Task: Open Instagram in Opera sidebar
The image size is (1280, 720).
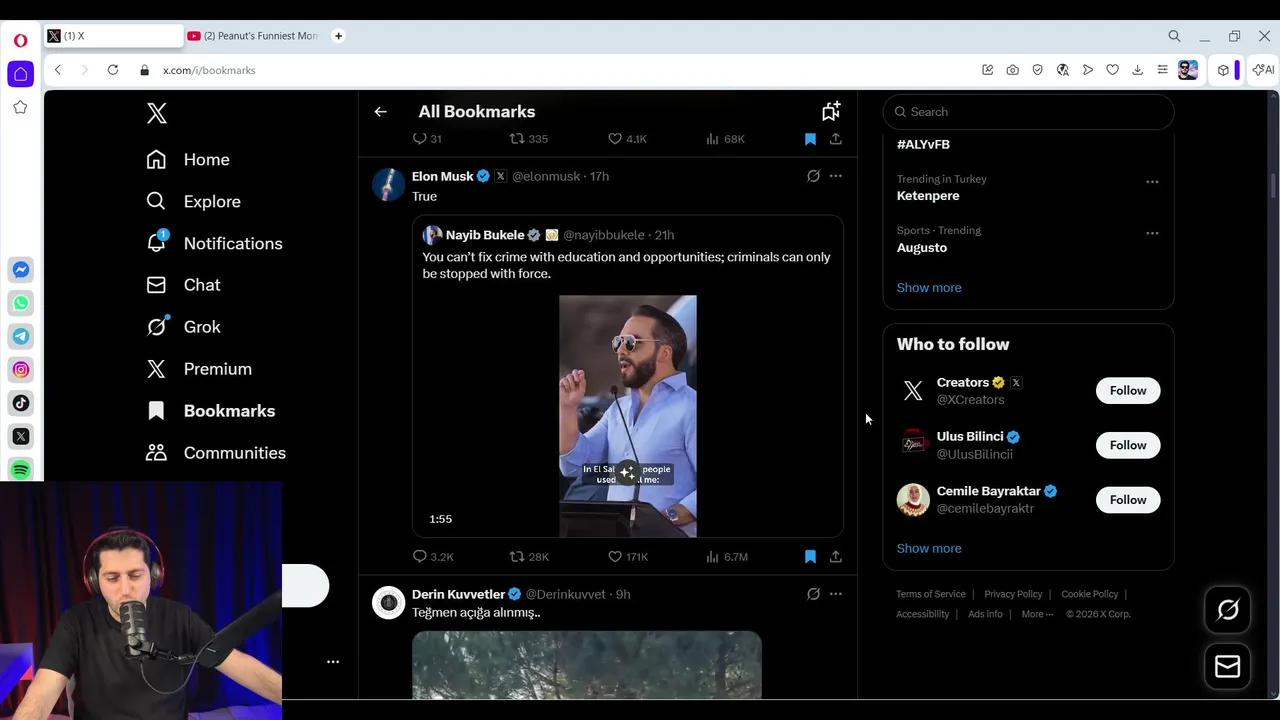Action: tap(20, 370)
